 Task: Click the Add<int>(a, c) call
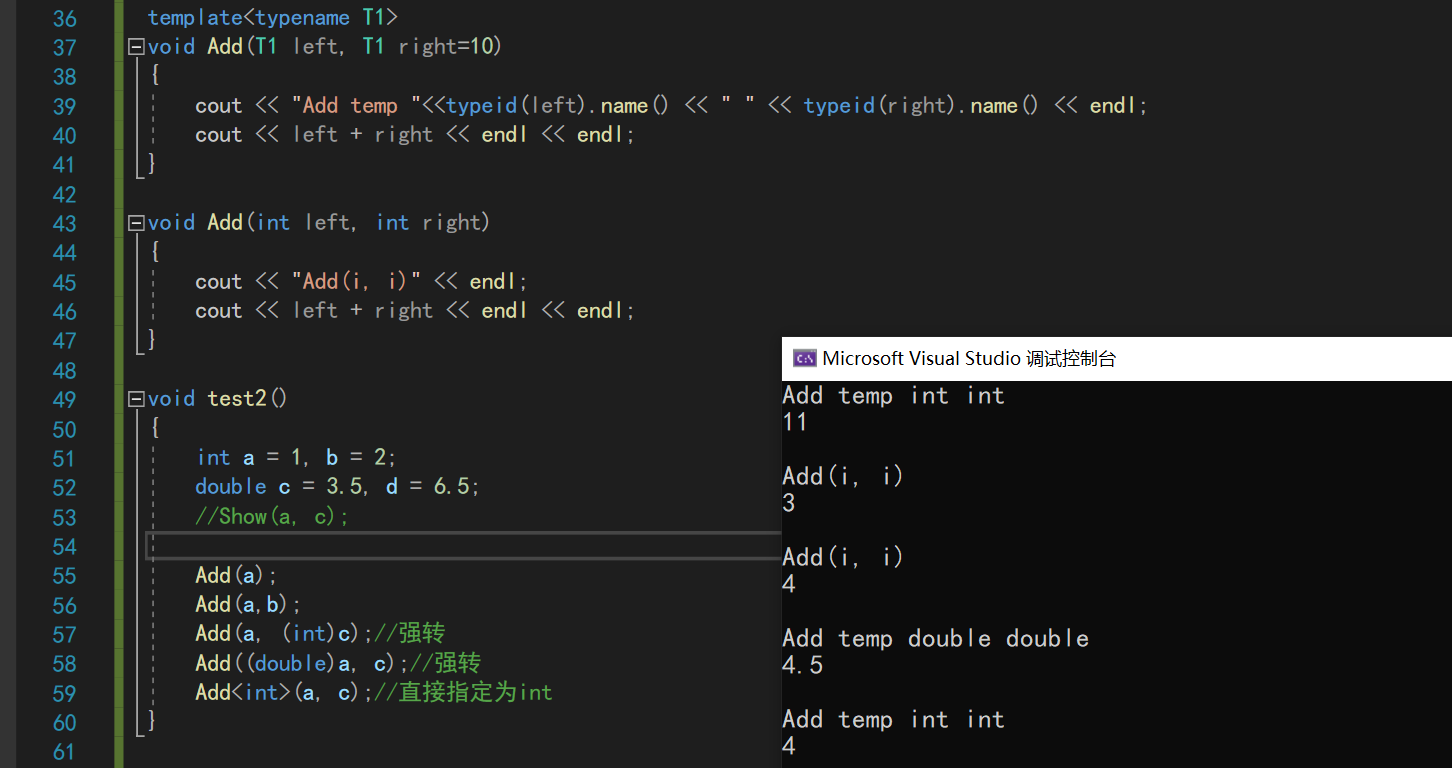point(284,692)
